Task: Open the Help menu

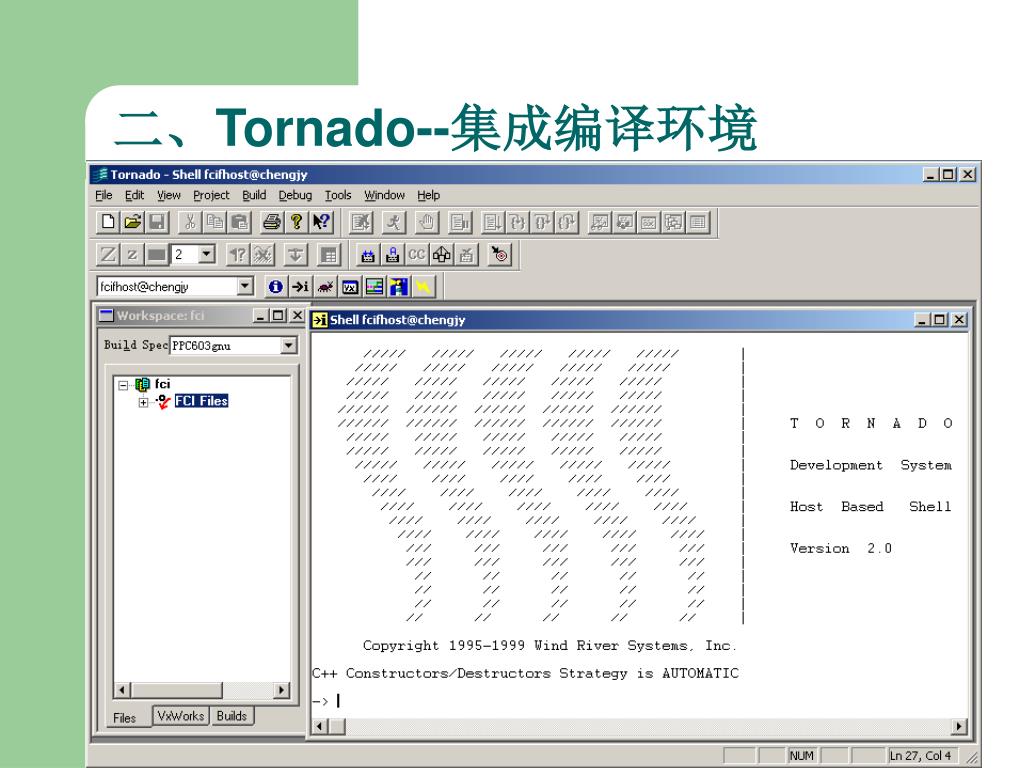Action: [x=428, y=195]
